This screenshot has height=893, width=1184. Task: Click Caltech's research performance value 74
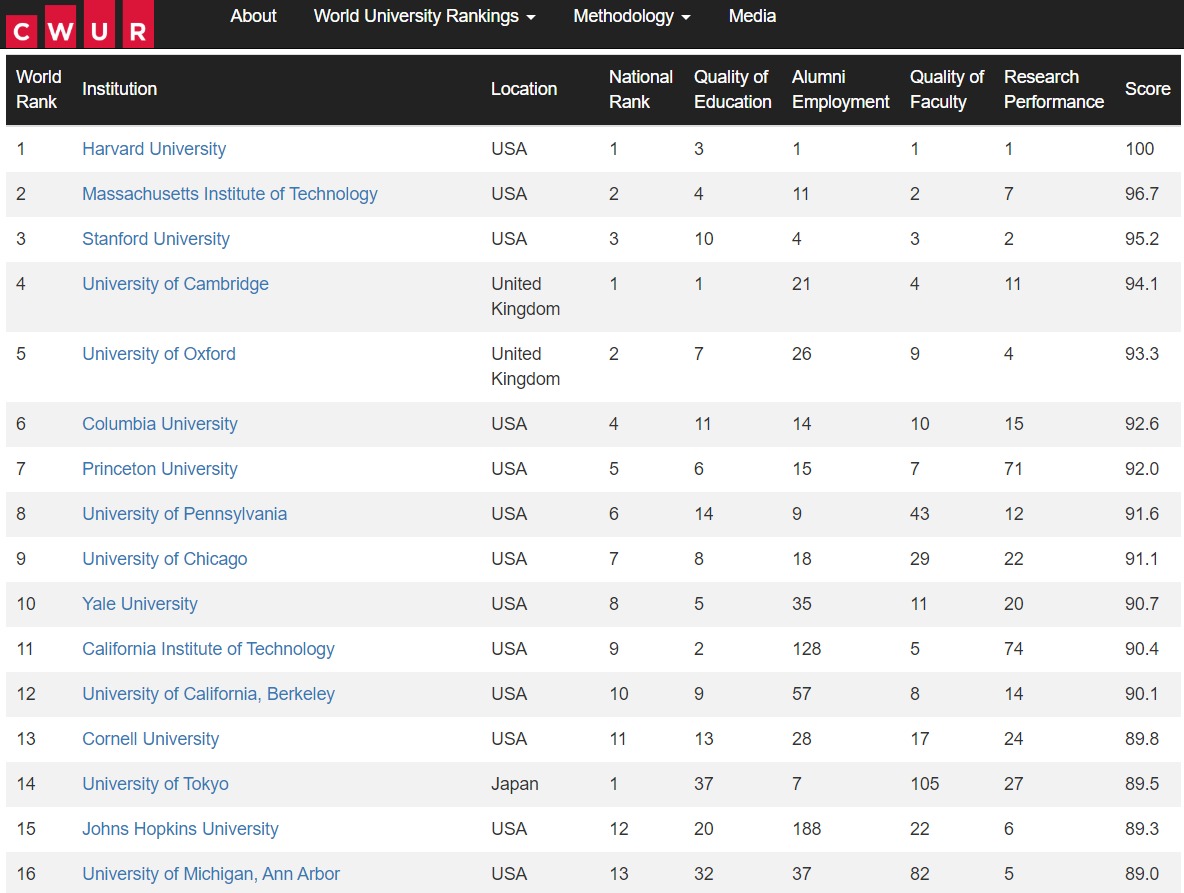pos(1013,649)
